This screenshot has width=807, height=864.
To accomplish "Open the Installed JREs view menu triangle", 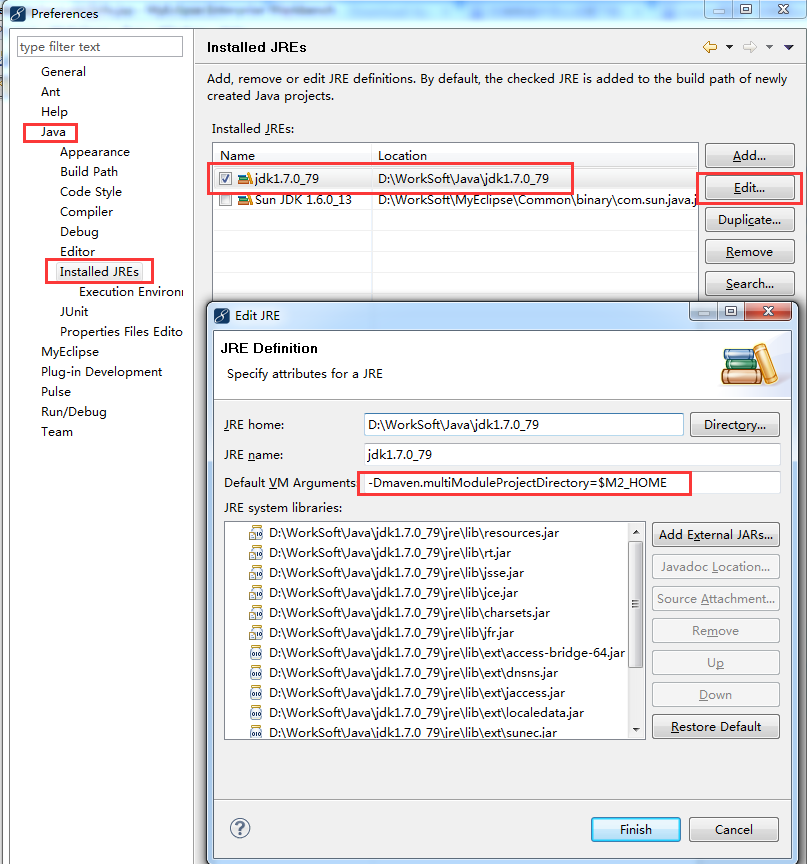I will [x=789, y=47].
